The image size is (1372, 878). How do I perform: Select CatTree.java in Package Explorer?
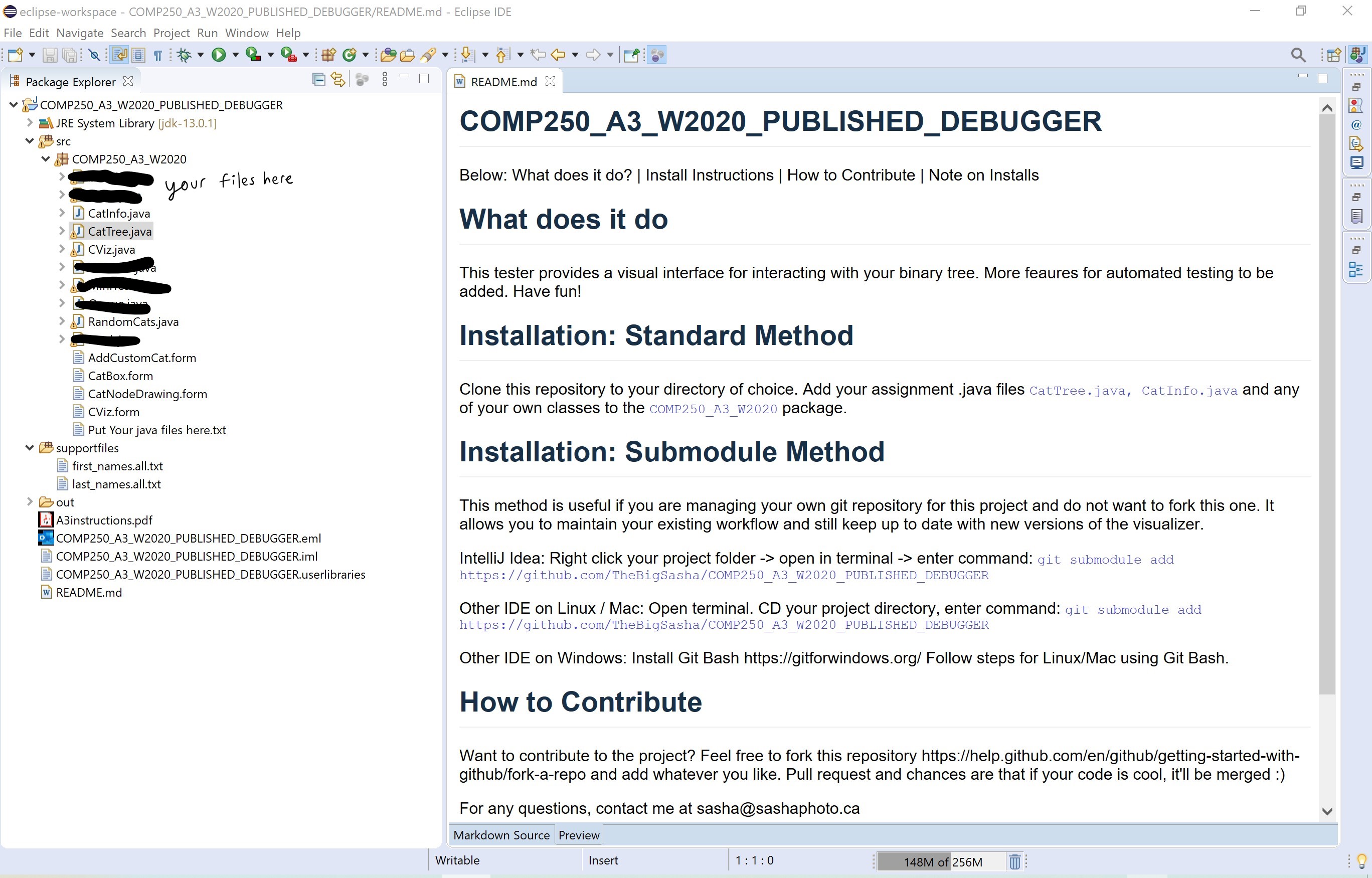120,232
